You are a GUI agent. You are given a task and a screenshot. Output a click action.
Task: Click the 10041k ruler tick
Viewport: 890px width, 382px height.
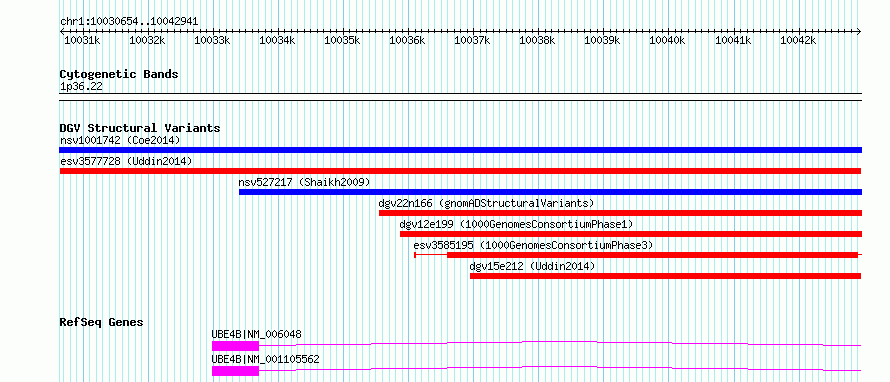(733, 40)
